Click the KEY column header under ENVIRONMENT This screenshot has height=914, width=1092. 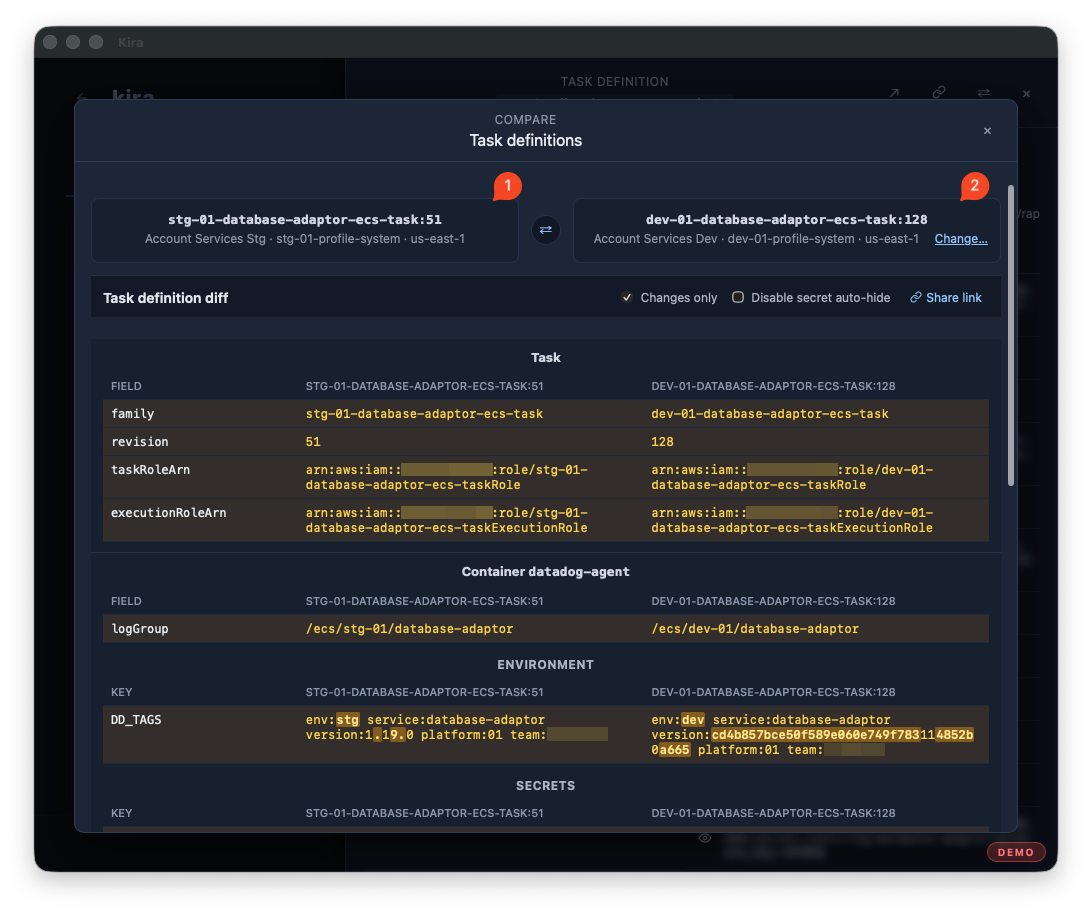121,692
